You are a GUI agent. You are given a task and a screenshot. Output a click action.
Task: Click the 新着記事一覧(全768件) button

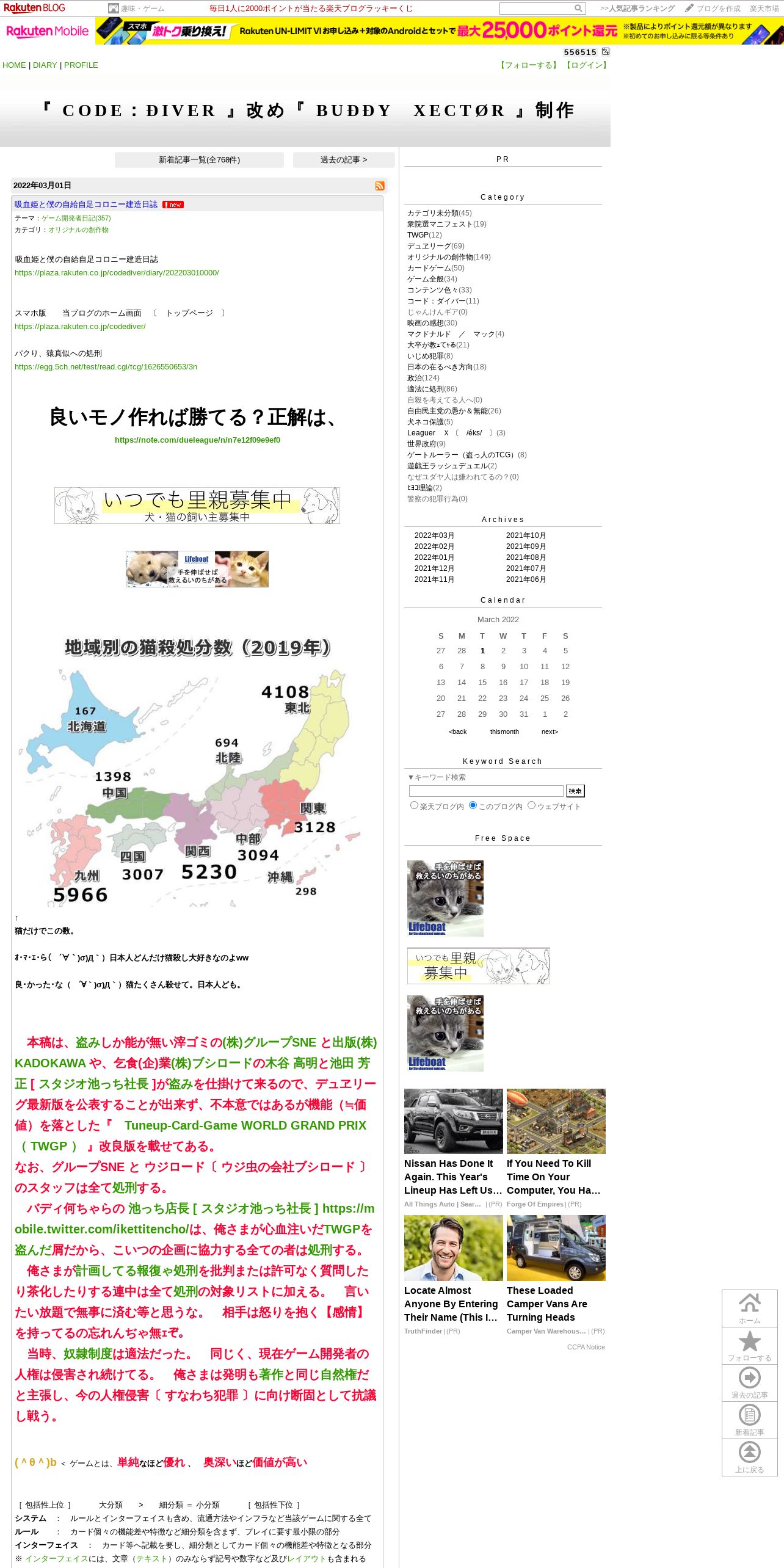[x=199, y=160]
